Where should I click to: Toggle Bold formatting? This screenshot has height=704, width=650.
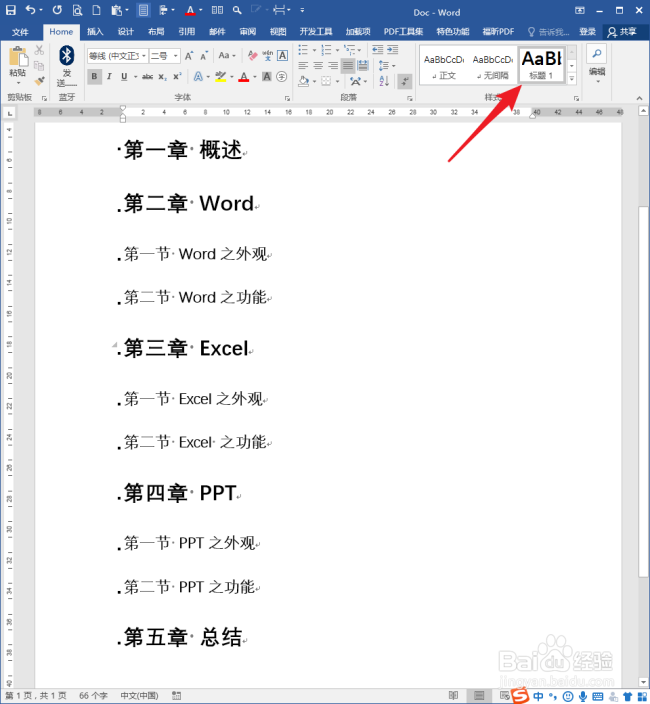coord(94,77)
